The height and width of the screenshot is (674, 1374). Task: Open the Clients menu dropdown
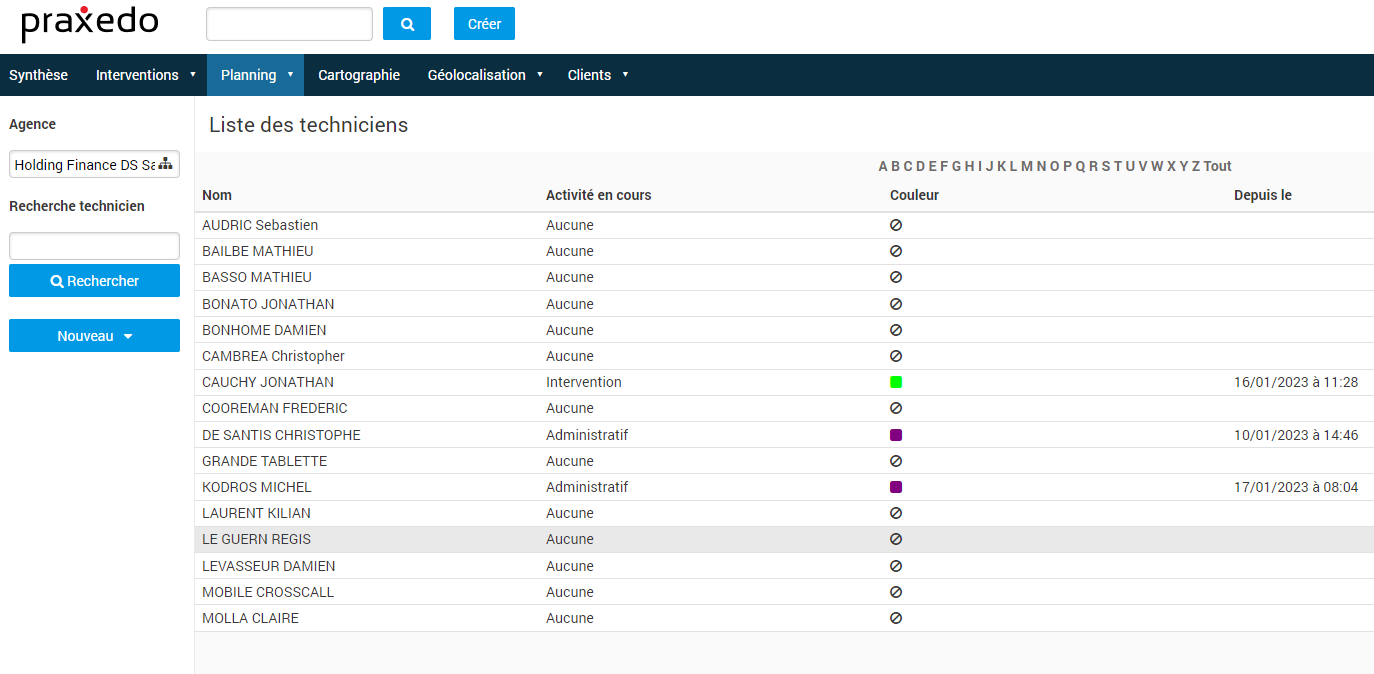[598, 75]
